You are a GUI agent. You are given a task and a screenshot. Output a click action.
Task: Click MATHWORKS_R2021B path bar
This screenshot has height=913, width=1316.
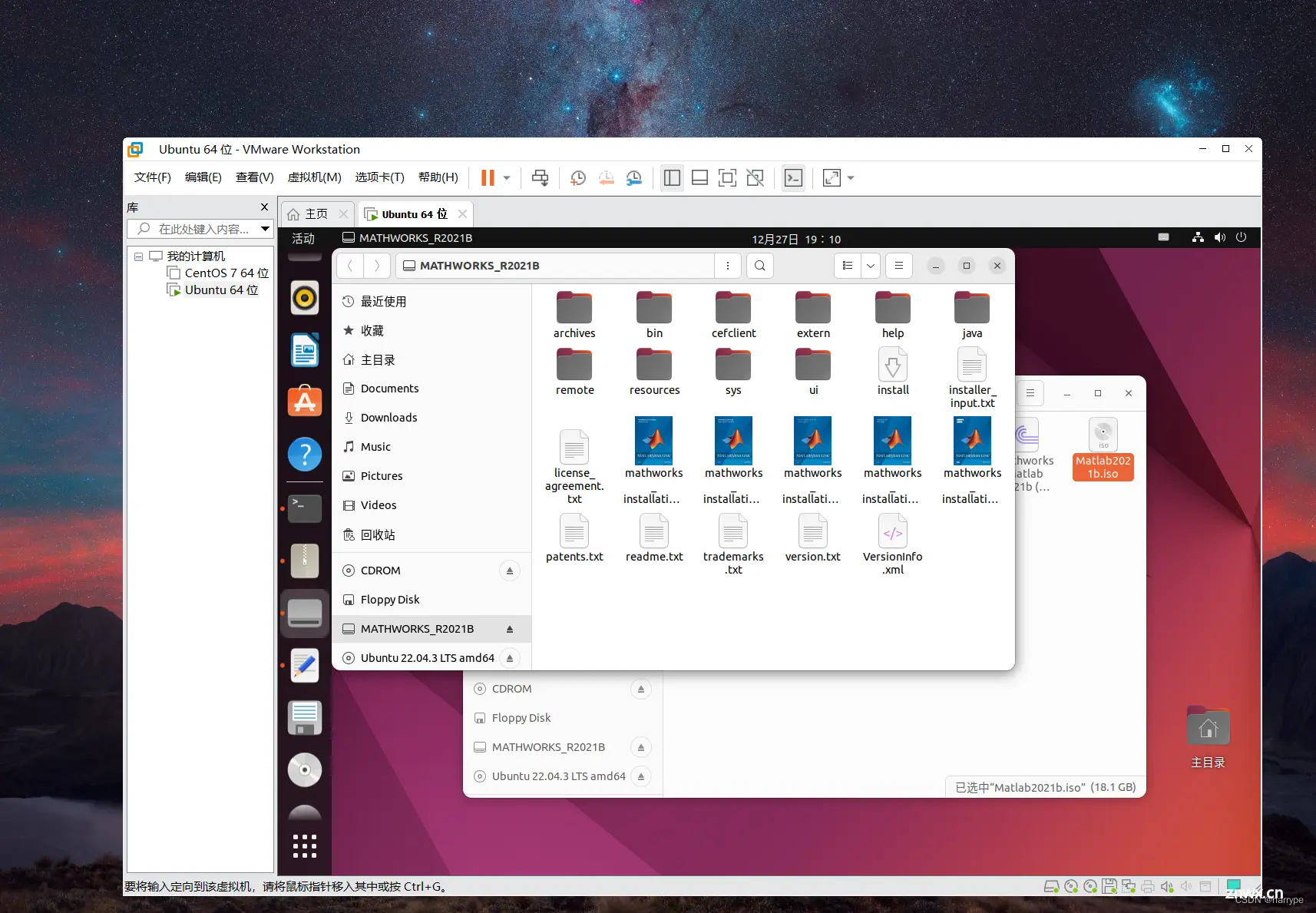[555, 266]
